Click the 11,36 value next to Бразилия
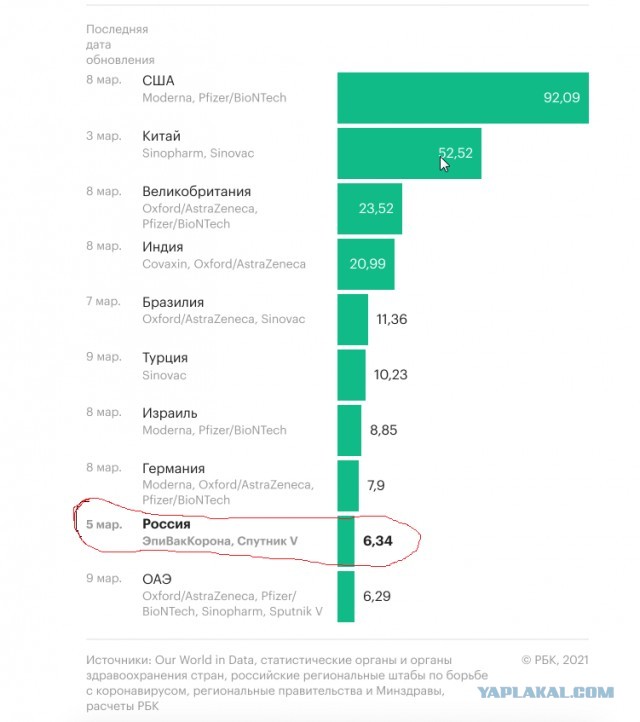 392,319
